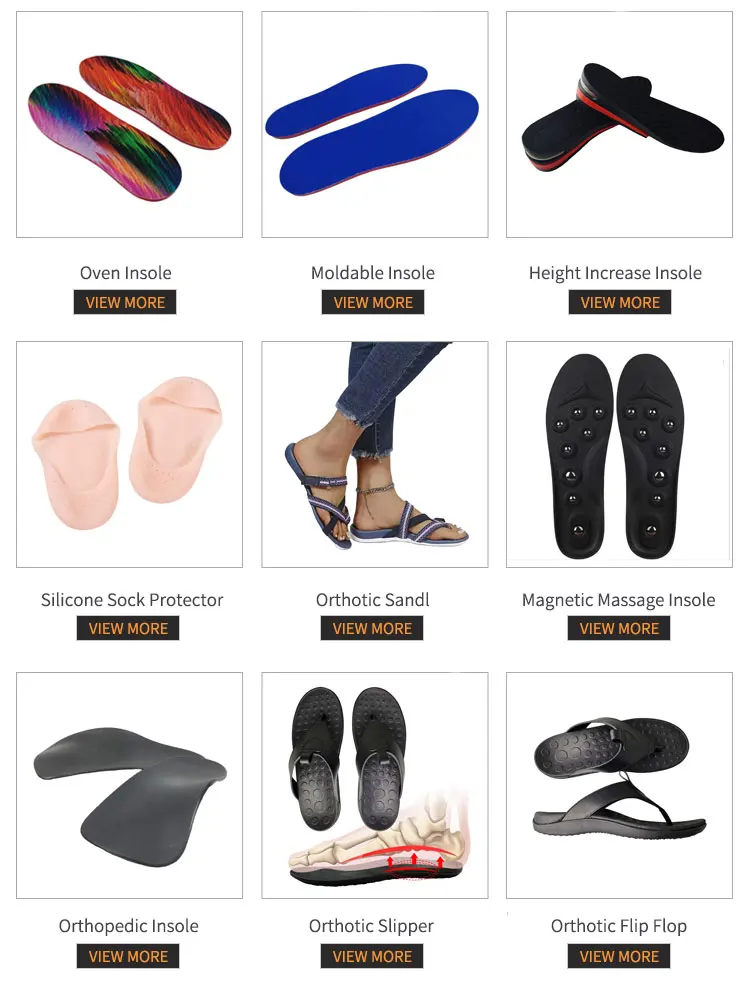Open the gray Orthopedic Insole thumbnail

tap(129, 786)
